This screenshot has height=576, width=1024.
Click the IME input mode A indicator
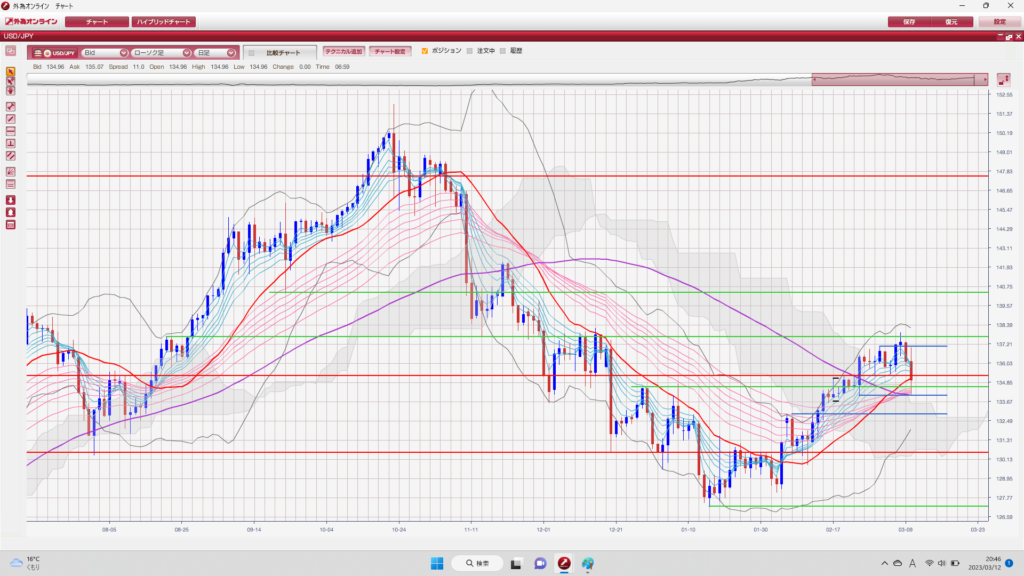pos(912,563)
